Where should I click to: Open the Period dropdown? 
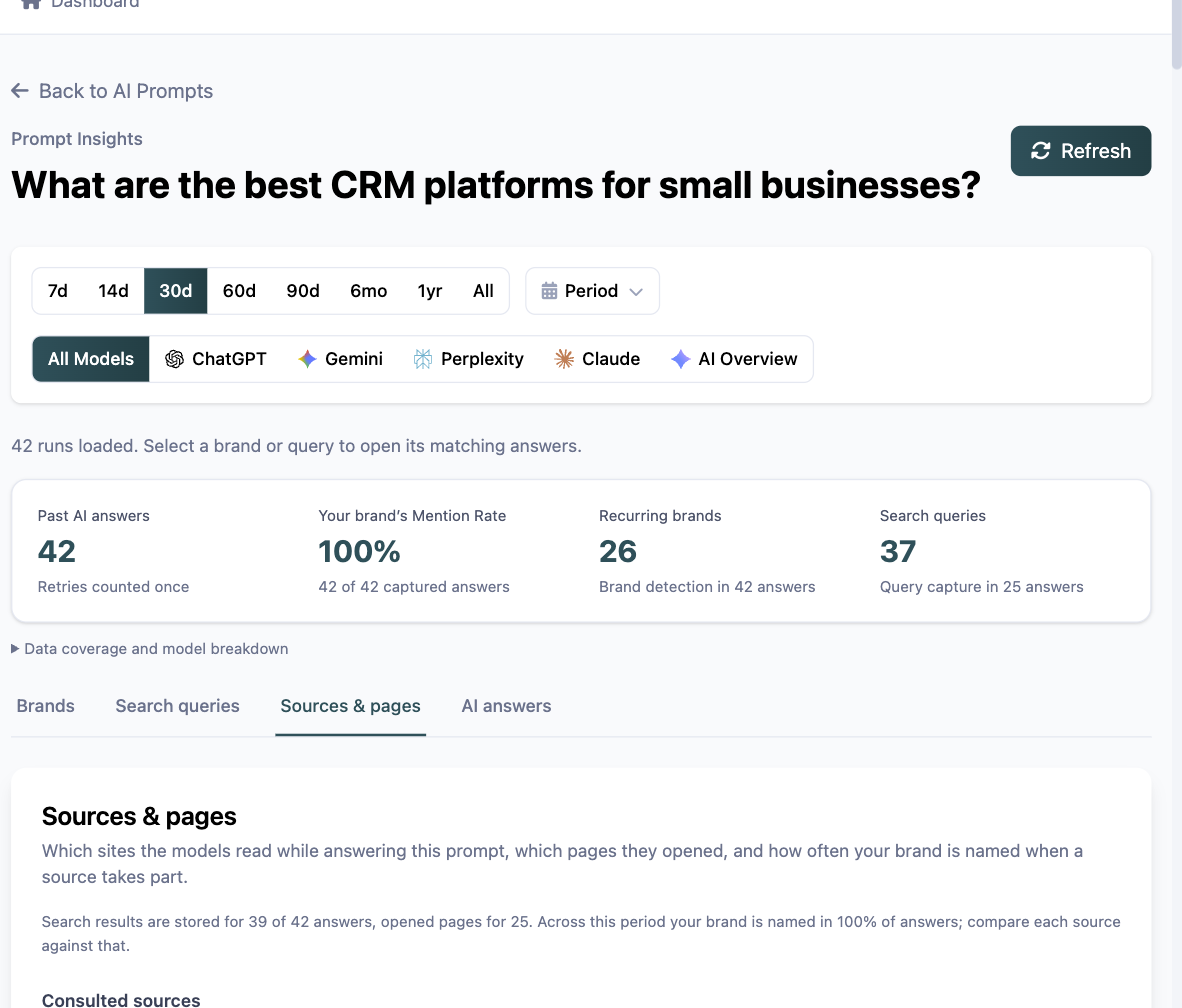click(x=592, y=291)
